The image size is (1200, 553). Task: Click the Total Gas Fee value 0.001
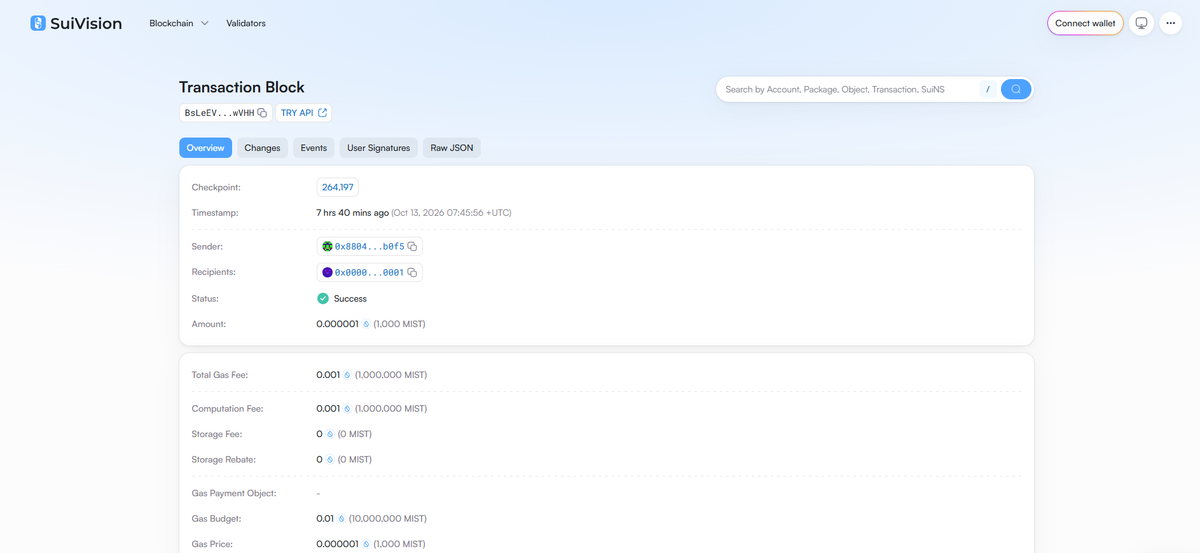click(328, 375)
